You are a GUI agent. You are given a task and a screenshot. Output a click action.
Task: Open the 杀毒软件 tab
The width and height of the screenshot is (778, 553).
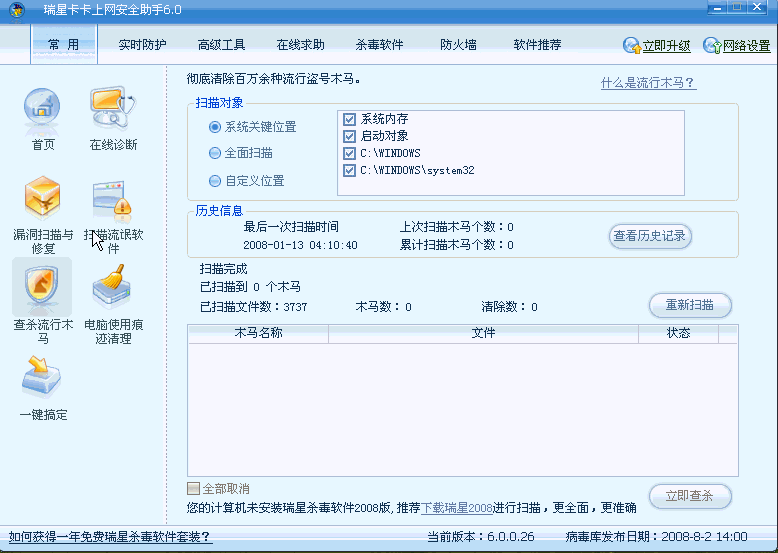tap(379, 45)
